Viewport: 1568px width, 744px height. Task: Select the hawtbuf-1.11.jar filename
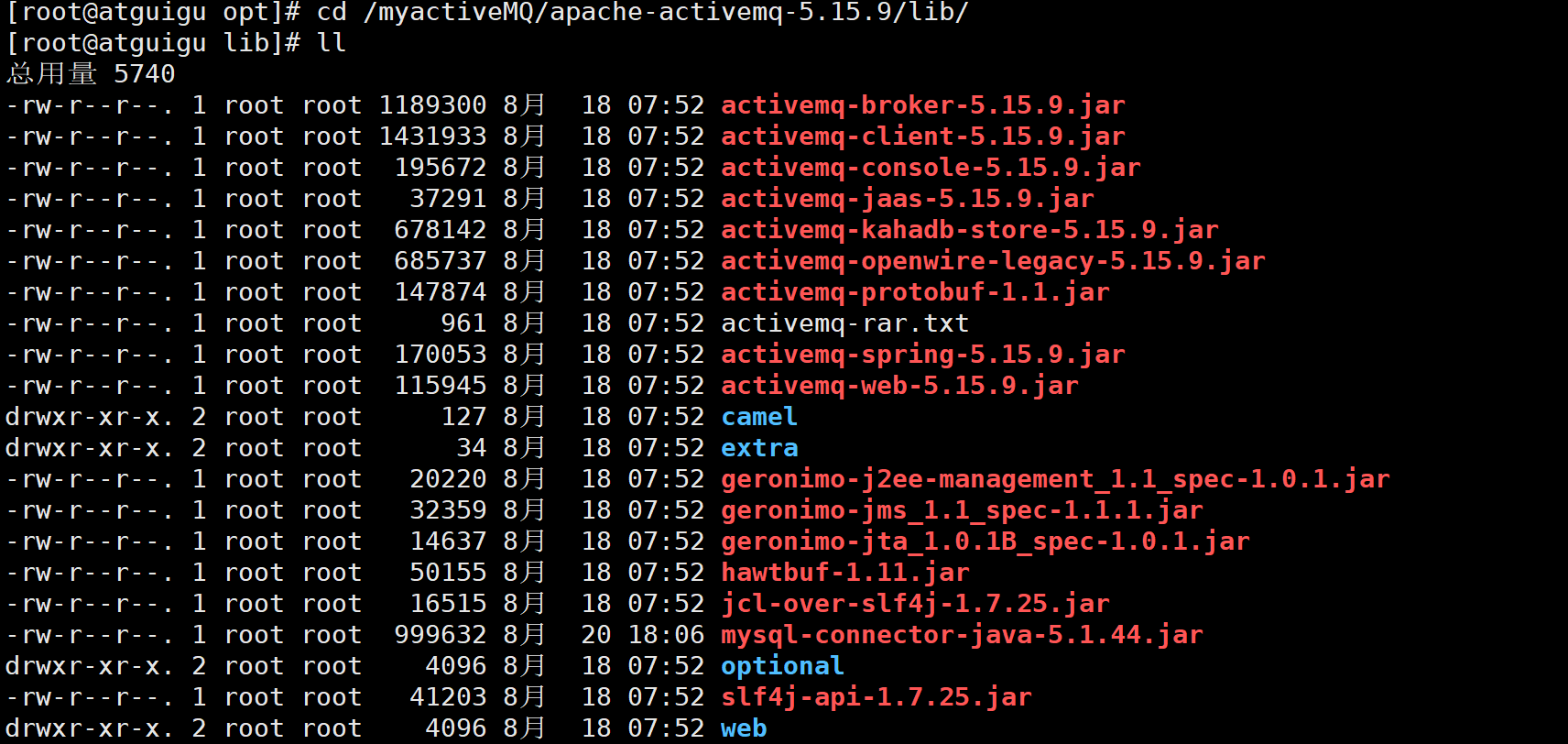coord(845,574)
